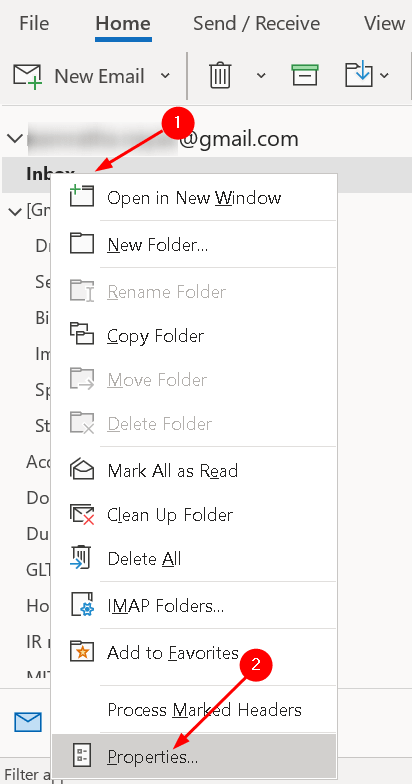This screenshot has width=412, height=784.
Task: Open the Delete button dropdown arrow
Action: [x=261, y=76]
